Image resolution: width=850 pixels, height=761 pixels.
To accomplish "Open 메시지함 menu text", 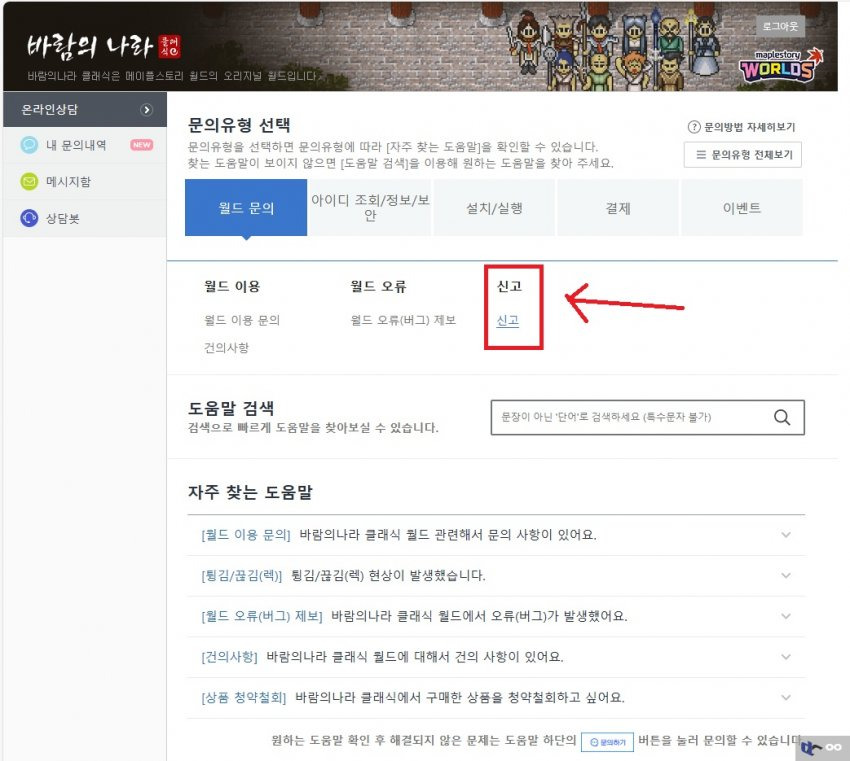I will (x=68, y=182).
